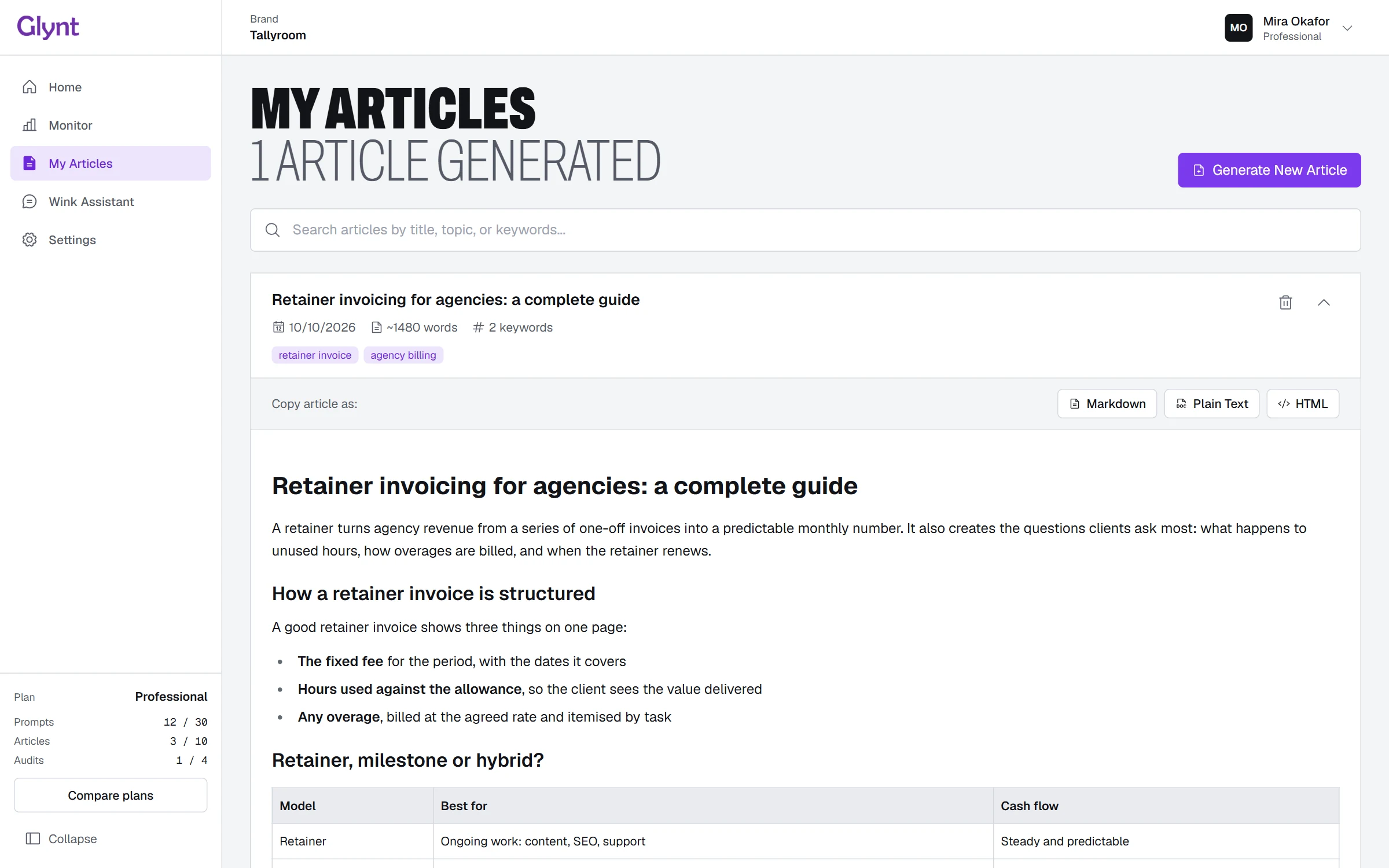This screenshot has width=1389, height=868.
Task: Click the '1 ARTICLE GENERATED' subtitle
Action: coord(455,161)
